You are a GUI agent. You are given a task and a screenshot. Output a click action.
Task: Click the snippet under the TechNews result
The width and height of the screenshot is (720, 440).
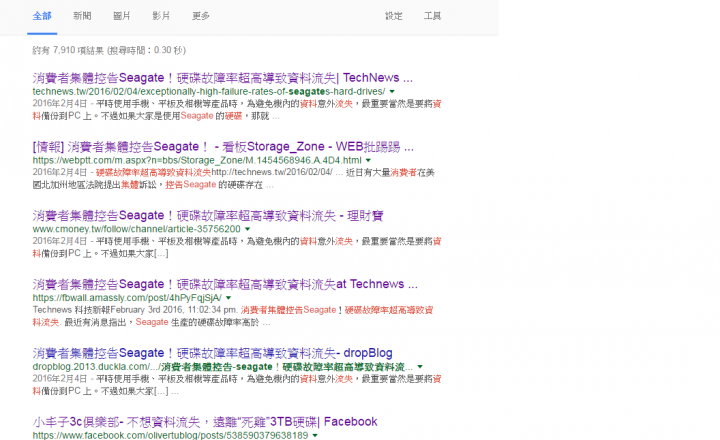pyautogui.click(x=237, y=110)
